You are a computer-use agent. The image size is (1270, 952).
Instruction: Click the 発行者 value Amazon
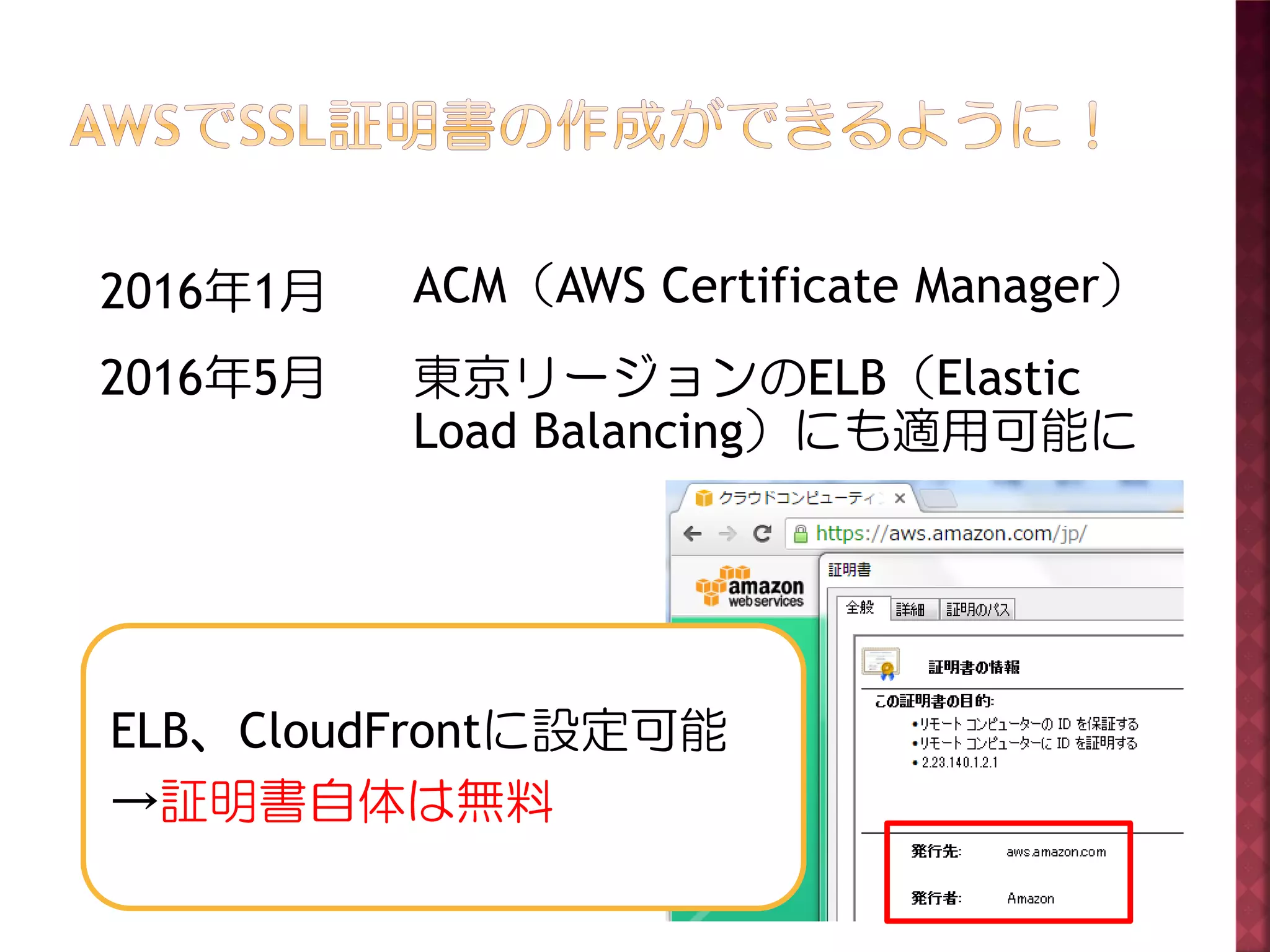(x=1031, y=899)
